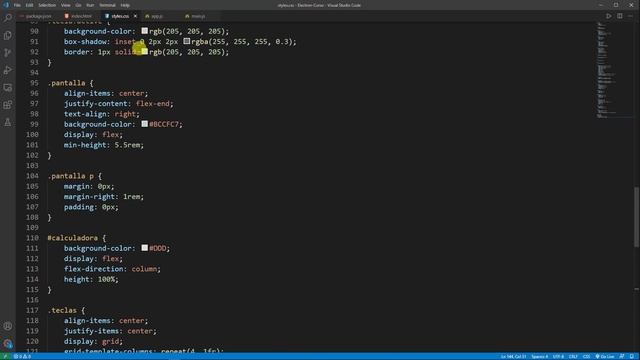This screenshot has height=360, width=640.
Task: Open color picker for line 90 rgb swatch
Action: coord(144,31)
